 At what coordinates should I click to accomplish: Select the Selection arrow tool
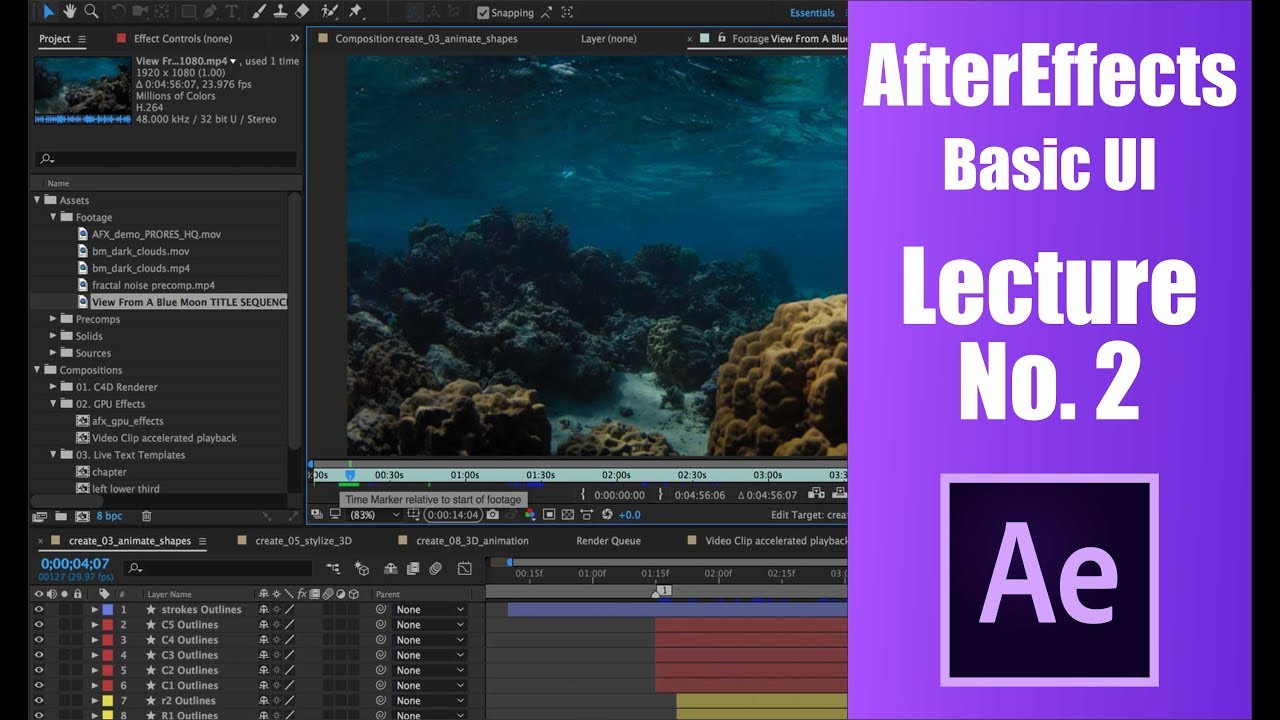[x=49, y=12]
